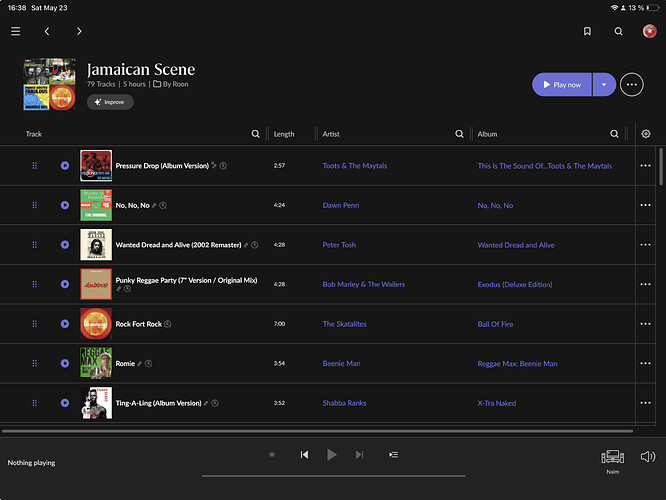
Task: Open more options for Pressure Drop row
Action: [646, 166]
